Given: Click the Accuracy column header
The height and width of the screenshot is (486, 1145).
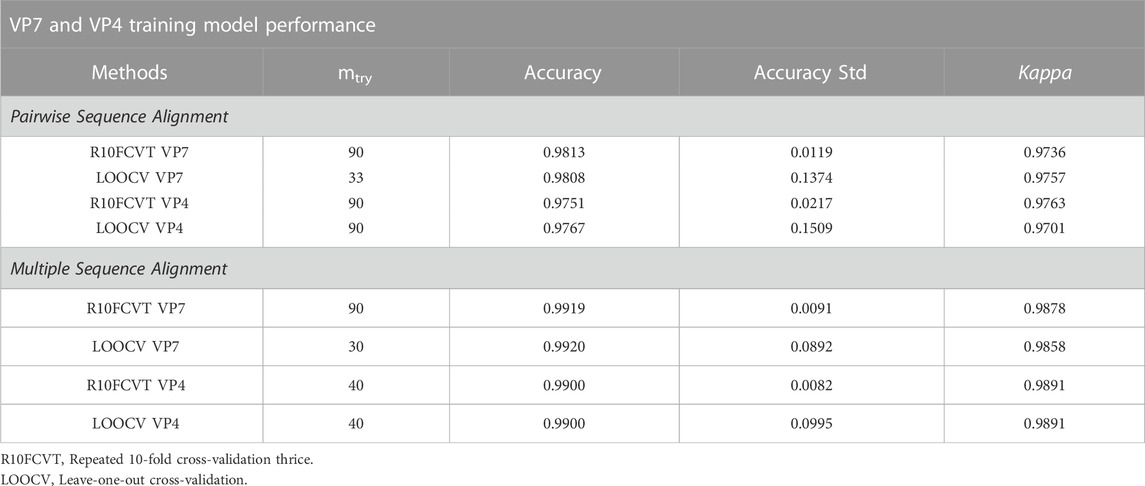Looking at the screenshot, I should pos(563,73).
